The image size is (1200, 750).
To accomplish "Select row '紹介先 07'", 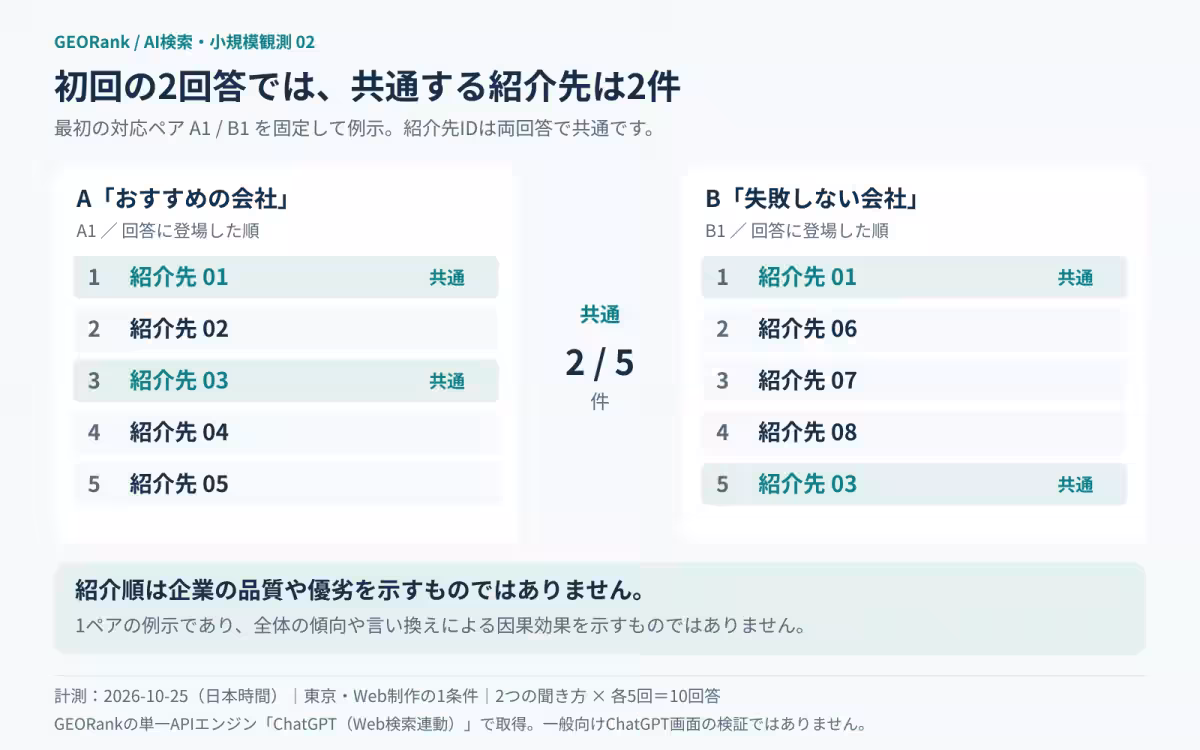I will (914, 381).
